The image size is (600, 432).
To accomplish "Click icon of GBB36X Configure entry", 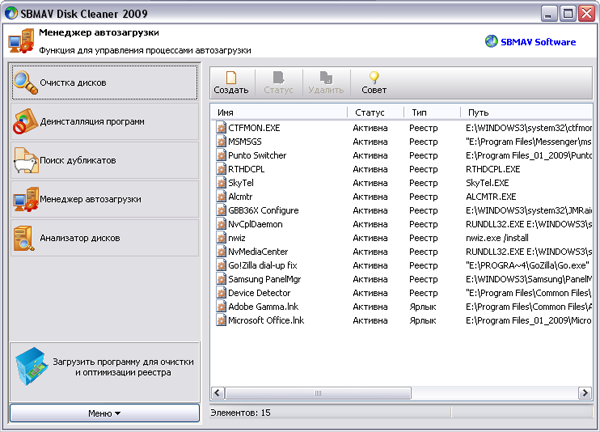I will coord(221,210).
